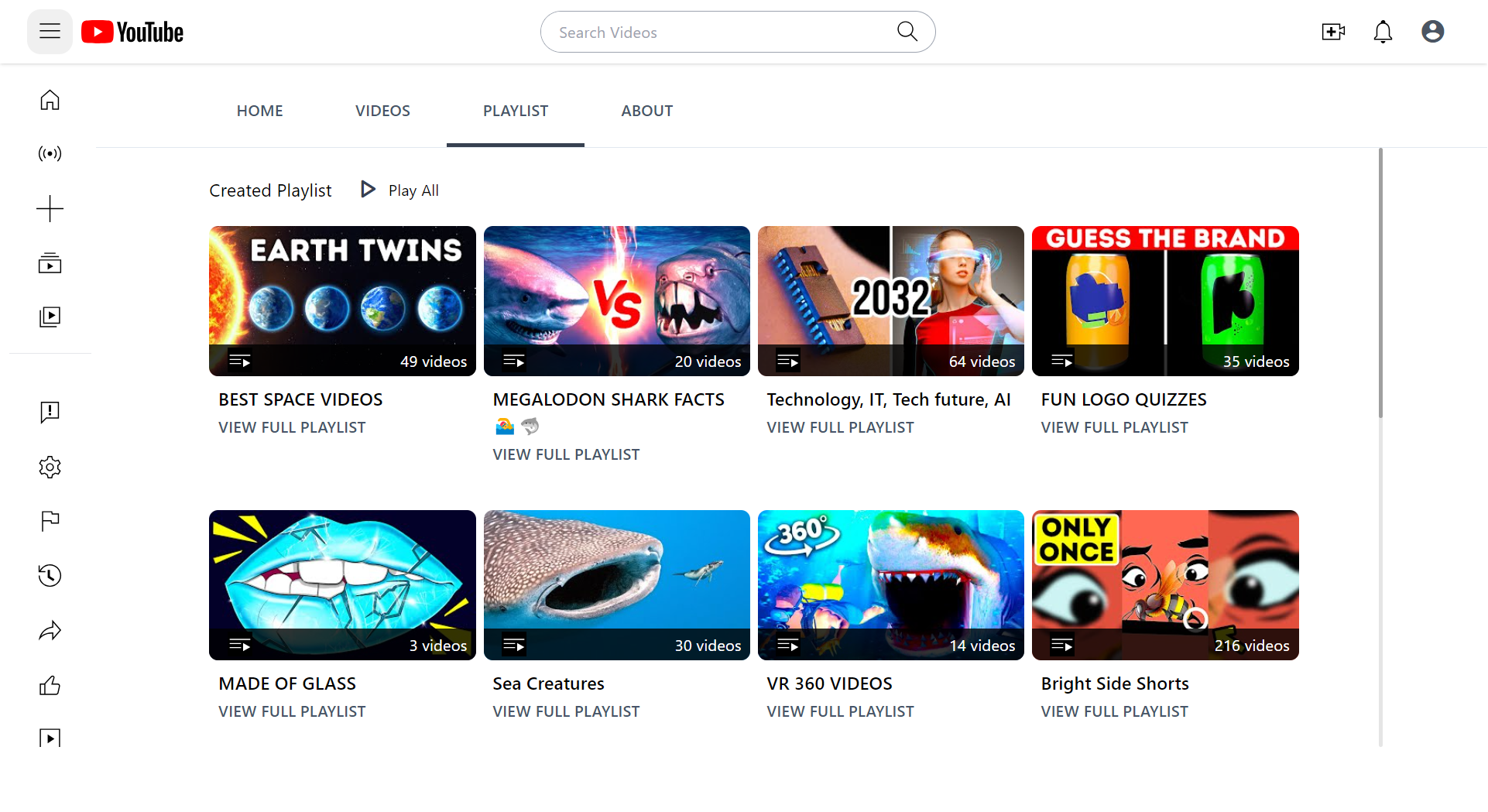Click the share arrow sidebar icon
This screenshot has width=1488, height=812.
click(50, 631)
